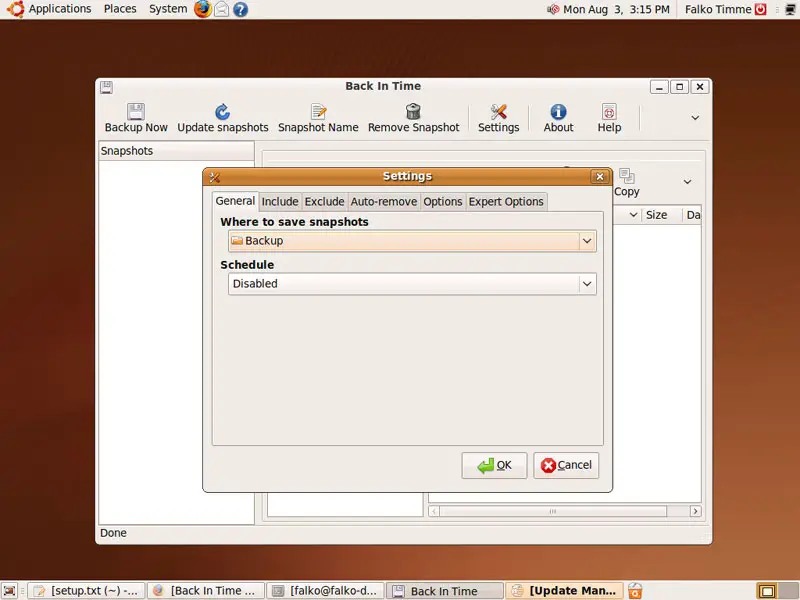Open Settings from the main toolbar
This screenshot has width=800, height=600.
(498, 112)
